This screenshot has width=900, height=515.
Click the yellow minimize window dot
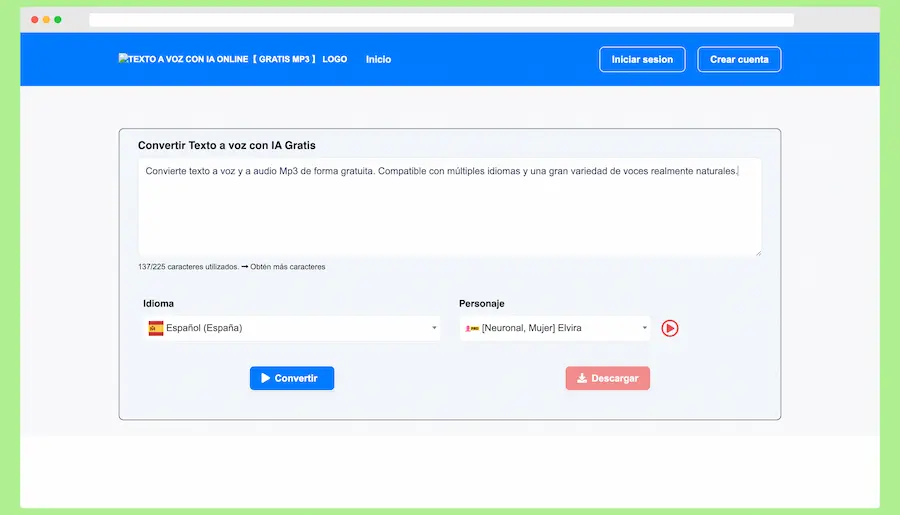tap(46, 20)
